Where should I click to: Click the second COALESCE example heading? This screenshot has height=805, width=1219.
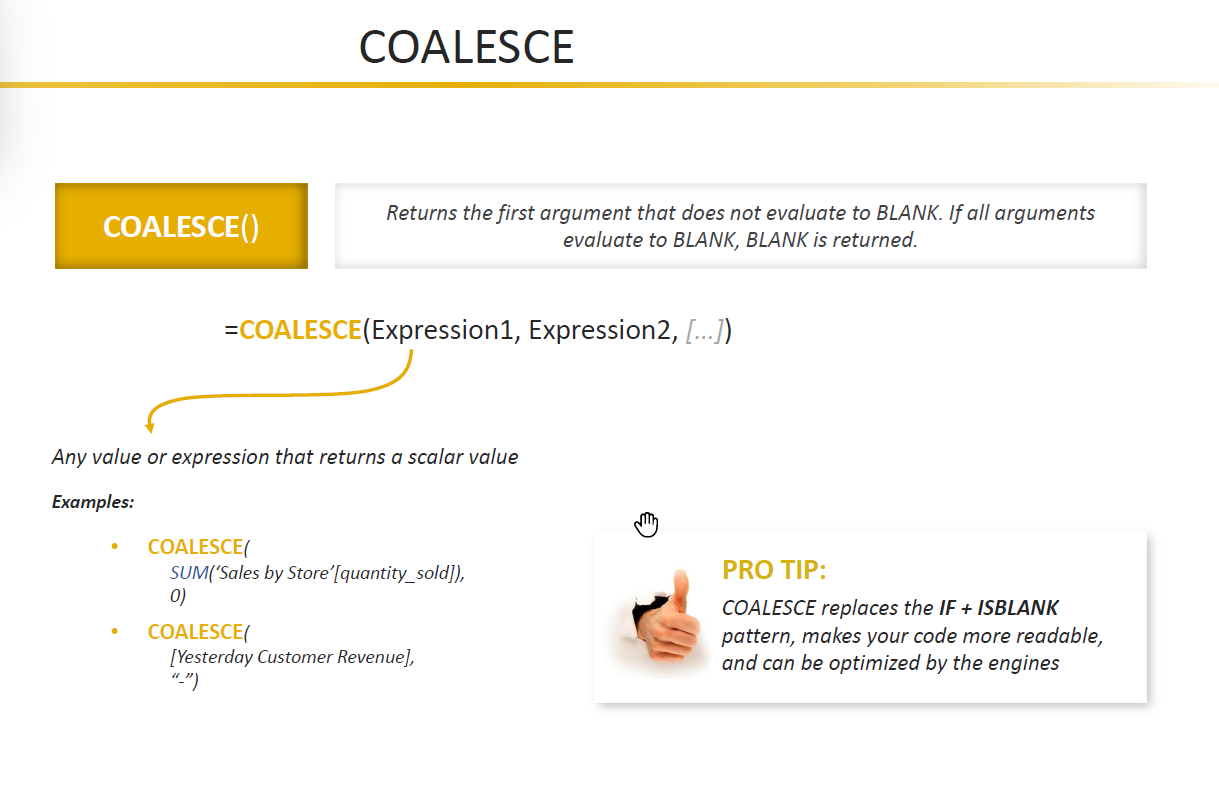(195, 632)
